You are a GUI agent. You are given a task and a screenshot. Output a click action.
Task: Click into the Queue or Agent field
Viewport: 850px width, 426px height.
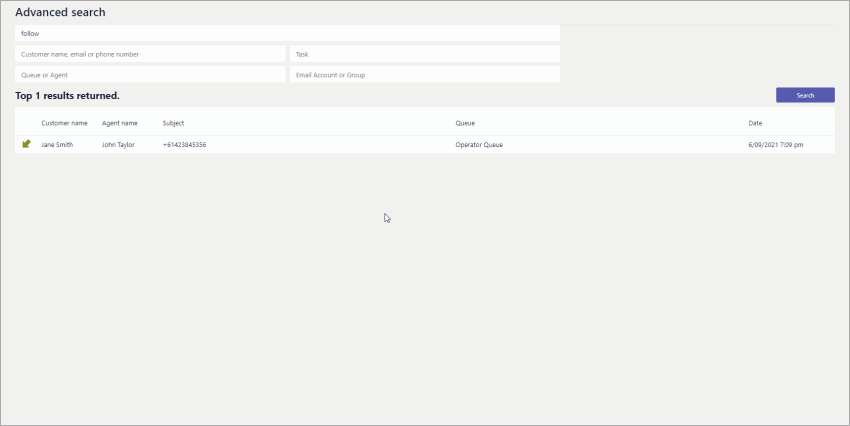(150, 75)
